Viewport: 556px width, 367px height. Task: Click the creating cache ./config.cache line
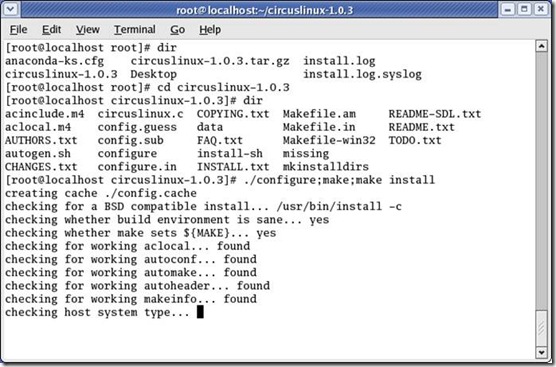[x=101, y=193]
